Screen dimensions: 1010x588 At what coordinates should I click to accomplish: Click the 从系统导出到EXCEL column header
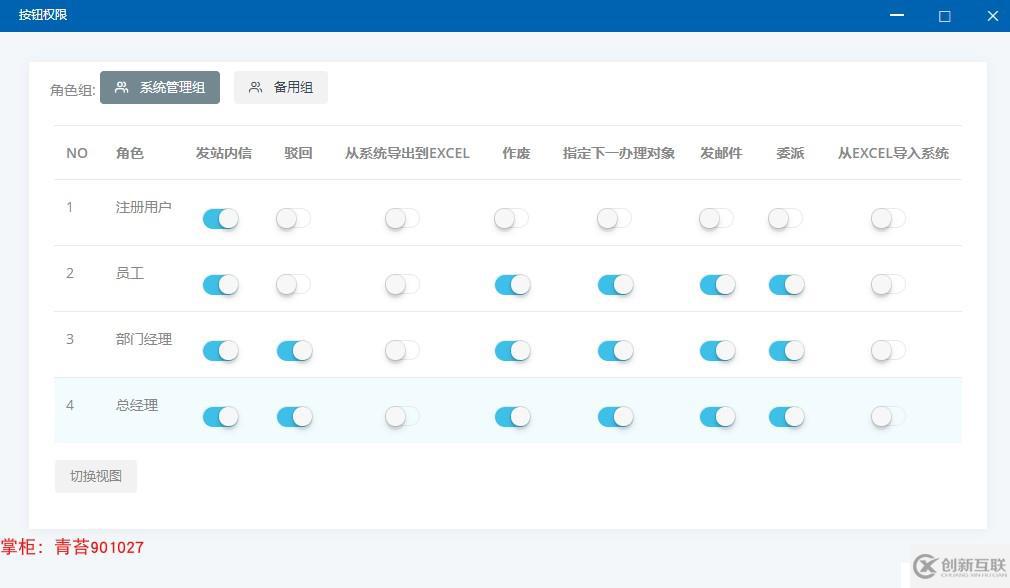point(407,153)
